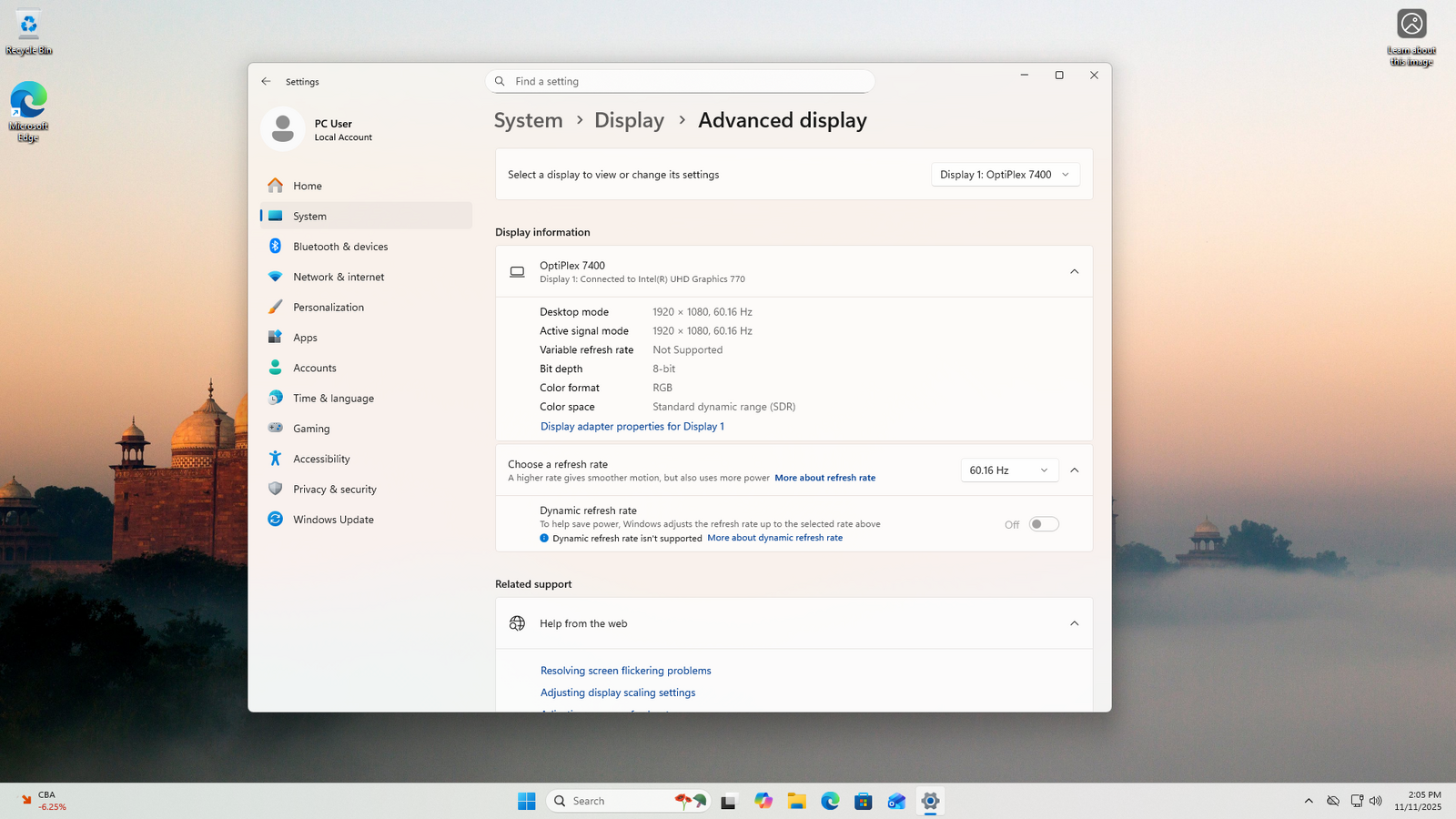
Task: Open Windows Update page
Action: pyautogui.click(x=332, y=520)
